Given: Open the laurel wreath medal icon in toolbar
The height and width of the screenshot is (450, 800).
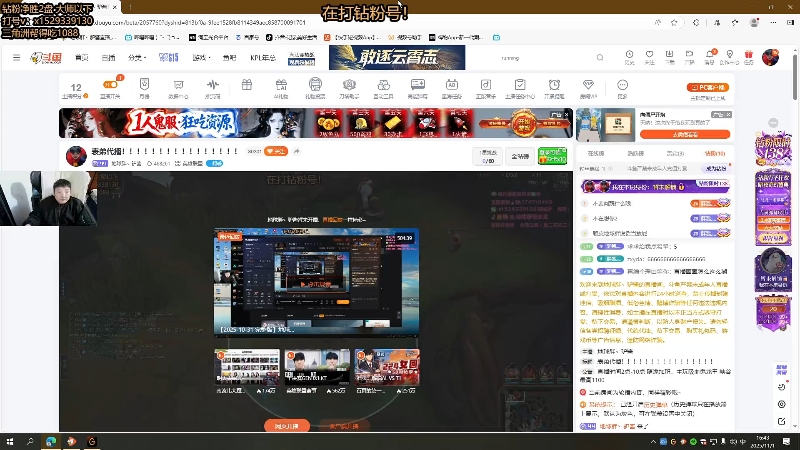Looking at the screenshot, I should (x=349, y=85).
